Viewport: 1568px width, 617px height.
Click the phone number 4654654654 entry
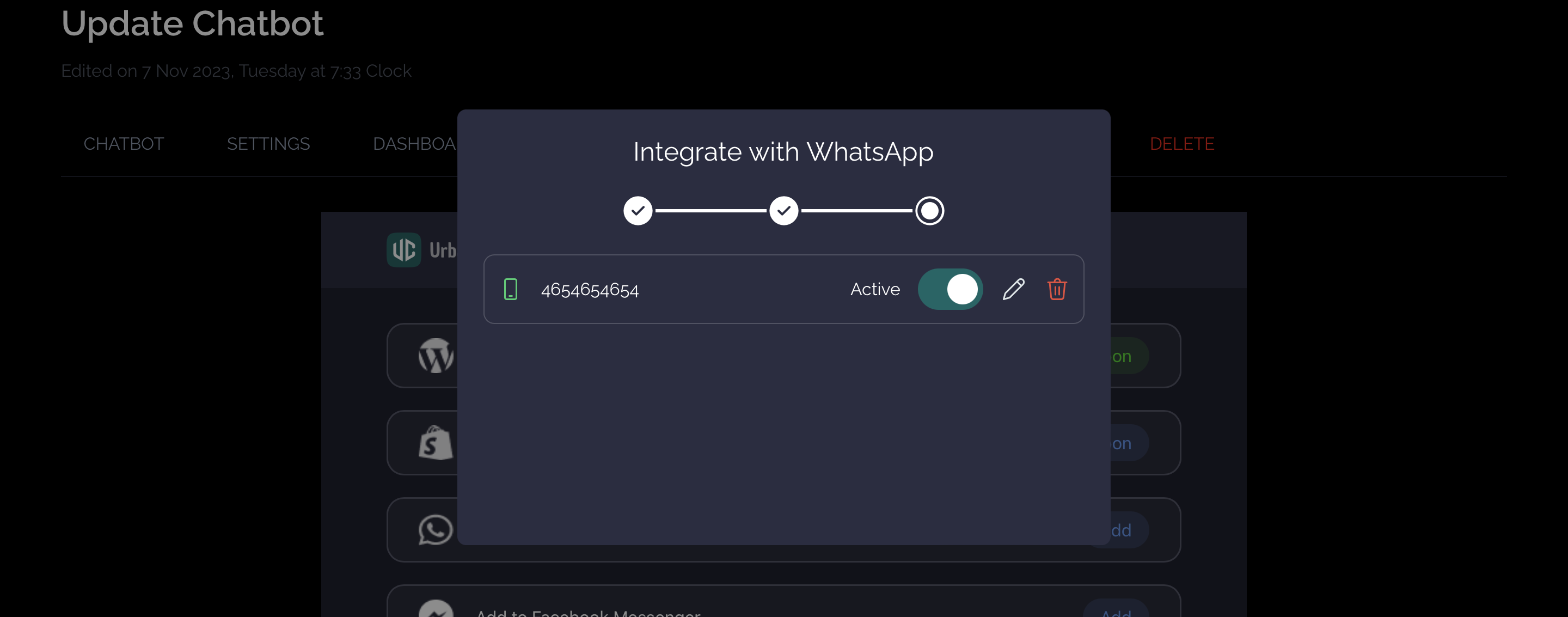point(590,290)
